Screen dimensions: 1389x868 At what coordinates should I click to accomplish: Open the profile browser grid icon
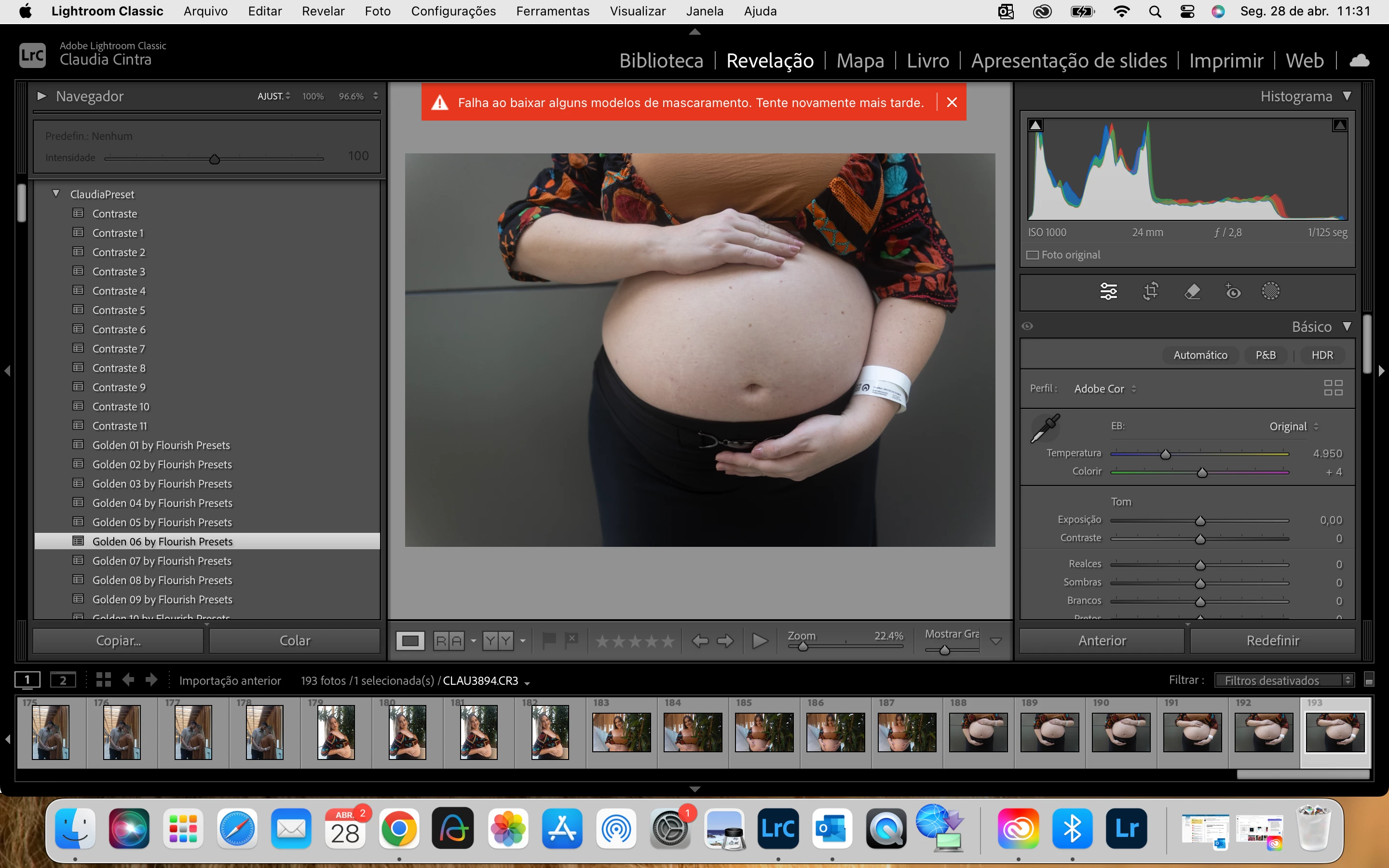pos(1333,388)
